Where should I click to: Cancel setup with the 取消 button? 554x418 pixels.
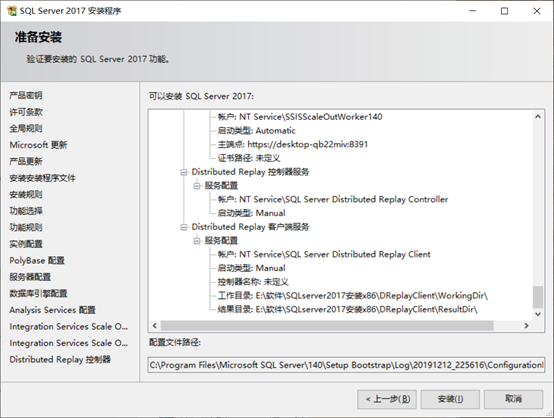513,399
